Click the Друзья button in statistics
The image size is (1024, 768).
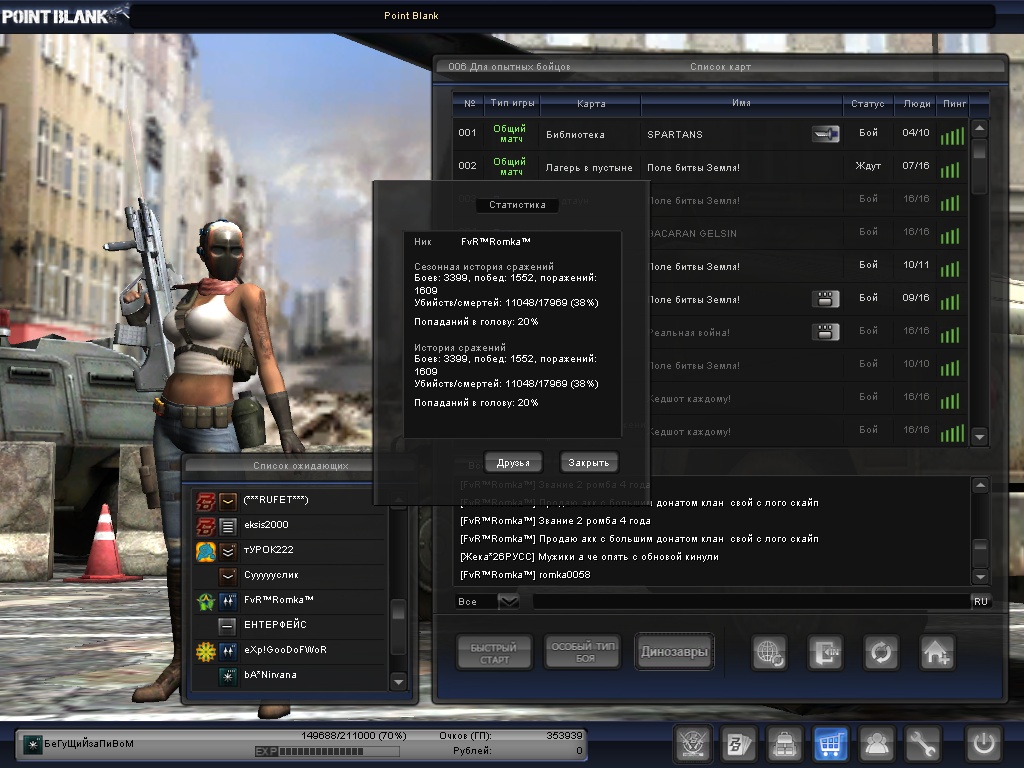pos(513,462)
